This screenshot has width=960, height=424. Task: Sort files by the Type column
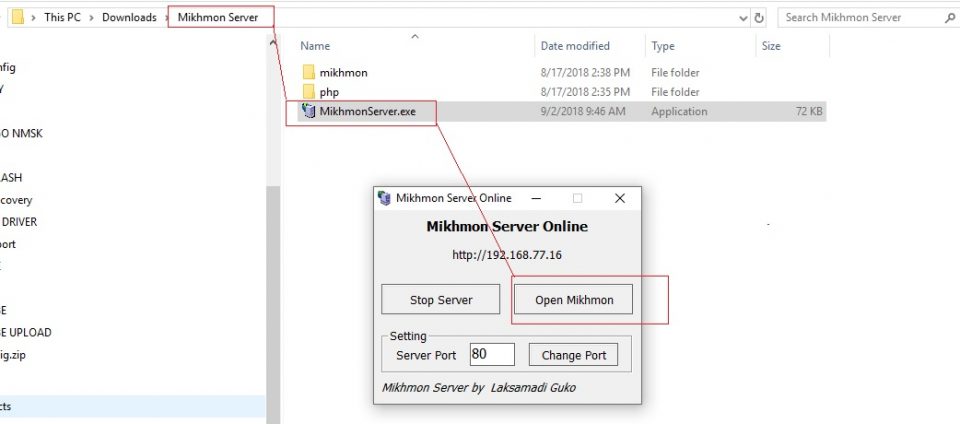(662, 46)
